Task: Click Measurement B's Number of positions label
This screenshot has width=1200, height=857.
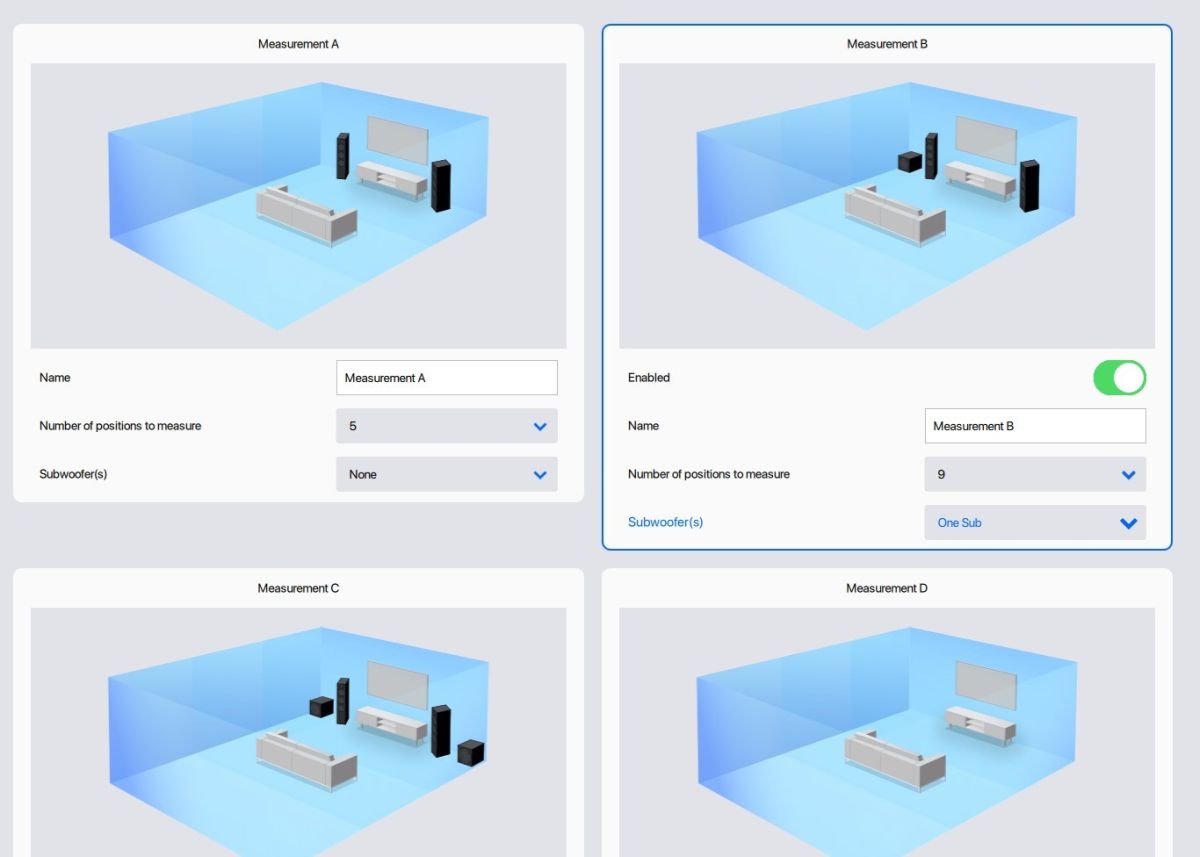Action: [x=709, y=474]
